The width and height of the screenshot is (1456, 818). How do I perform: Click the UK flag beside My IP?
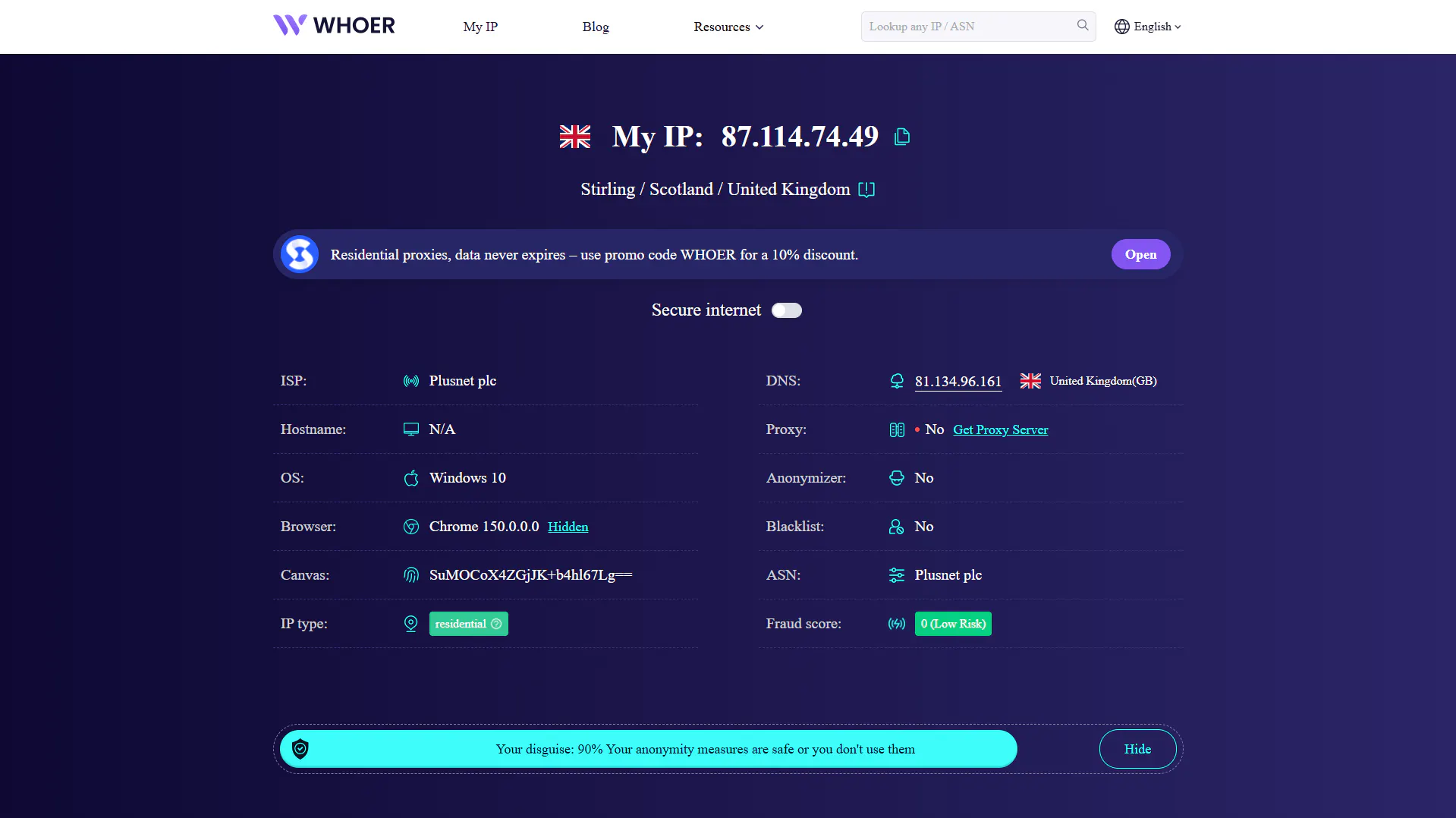(x=575, y=137)
